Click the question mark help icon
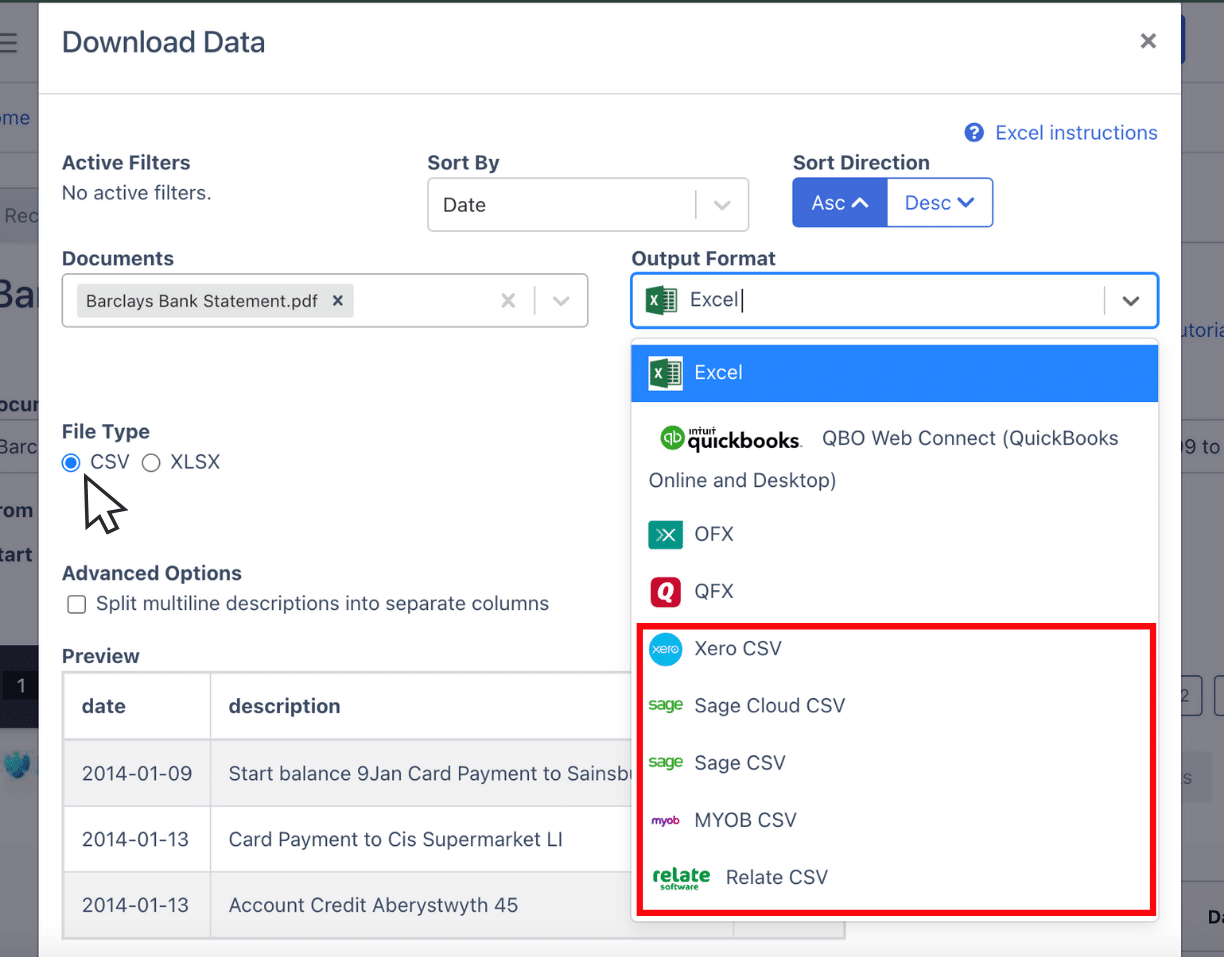This screenshot has width=1224, height=958. click(x=974, y=133)
